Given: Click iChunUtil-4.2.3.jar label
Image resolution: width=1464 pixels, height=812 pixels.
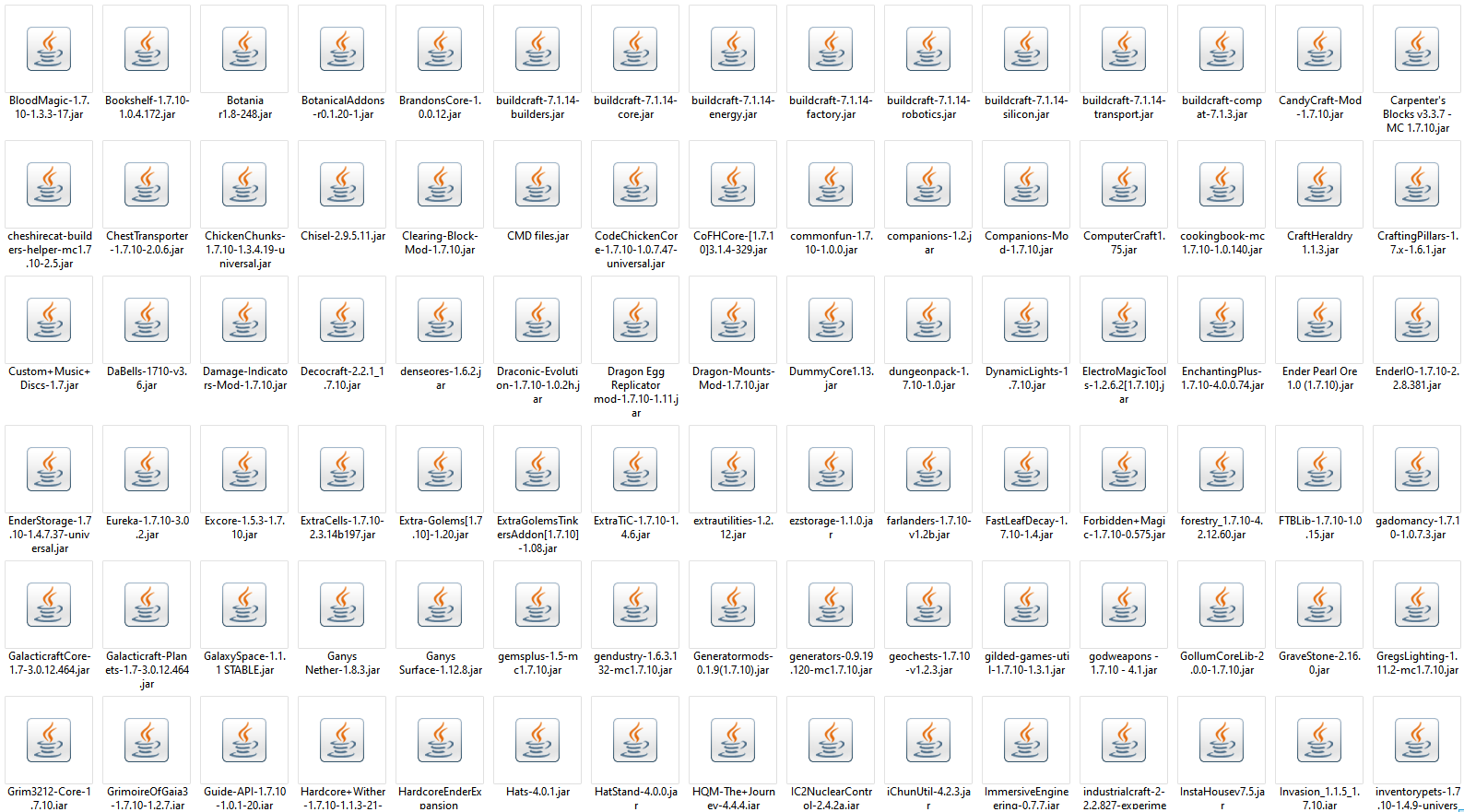Looking at the screenshot, I should (928, 798).
